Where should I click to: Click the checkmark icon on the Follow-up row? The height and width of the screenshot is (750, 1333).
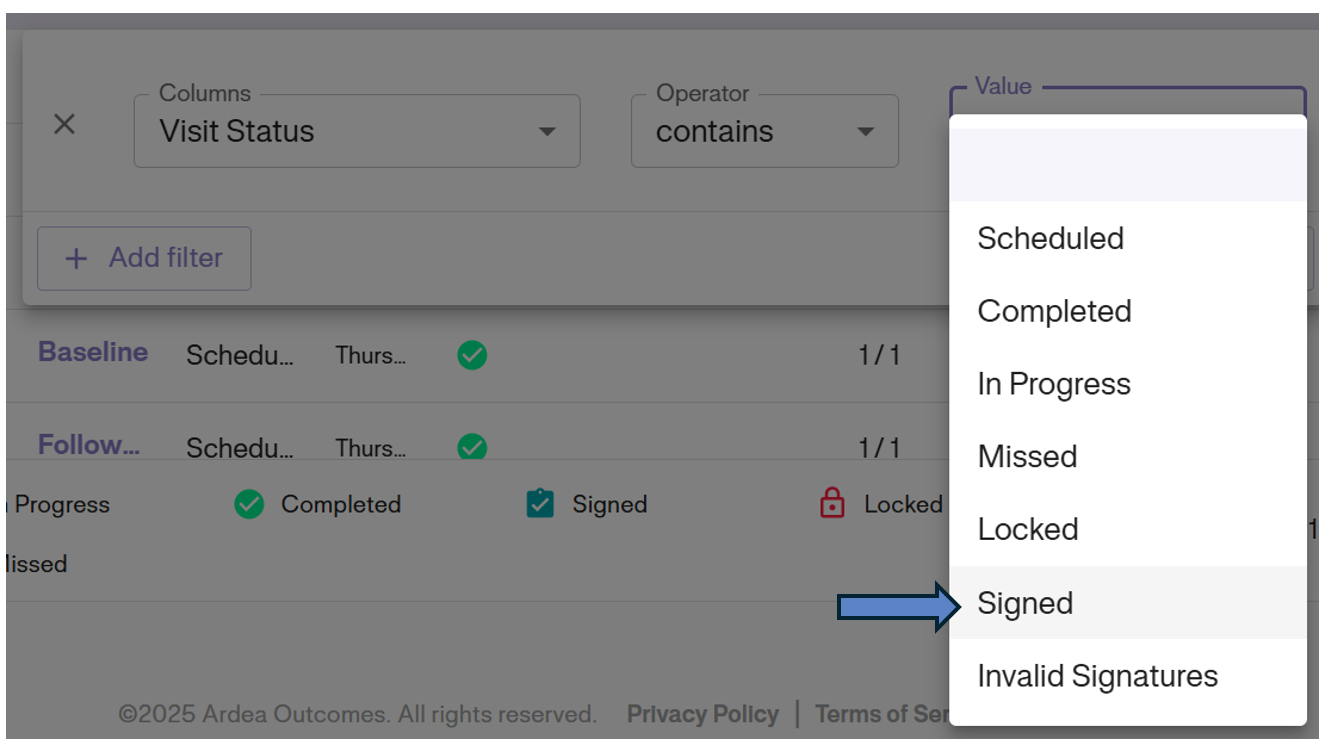(x=471, y=448)
